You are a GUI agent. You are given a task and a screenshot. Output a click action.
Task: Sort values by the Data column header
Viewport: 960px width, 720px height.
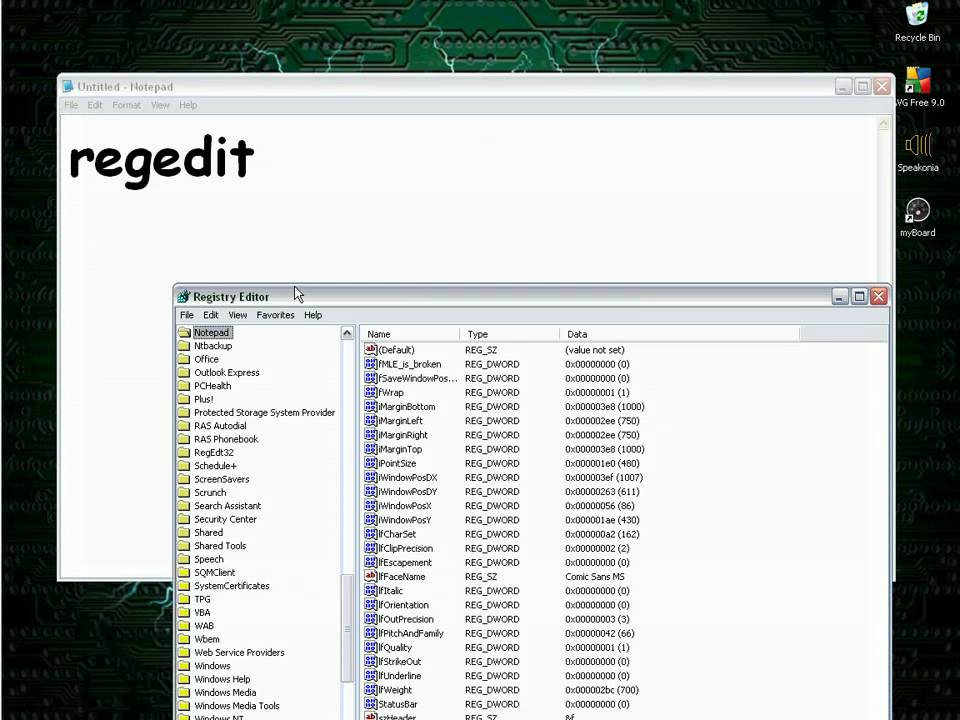pyautogui.click(x=680, y=334)
